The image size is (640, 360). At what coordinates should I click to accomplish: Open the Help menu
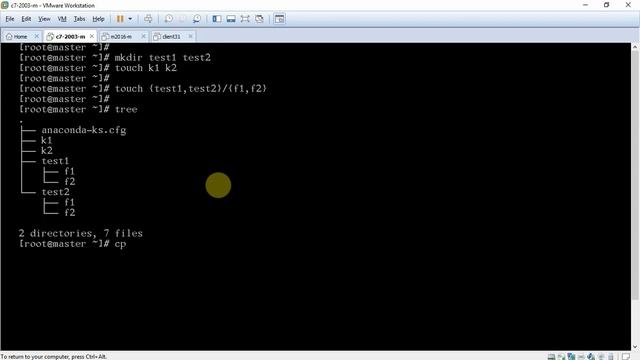98,19
